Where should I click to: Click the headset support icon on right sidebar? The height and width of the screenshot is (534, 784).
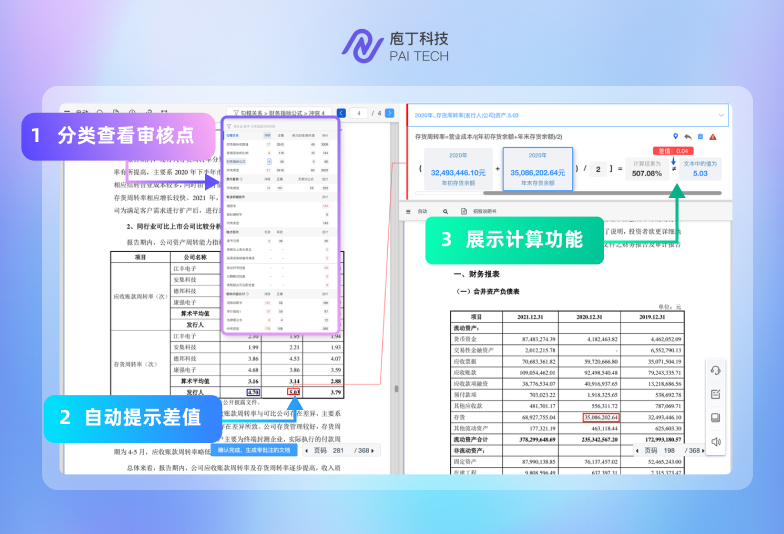716,370
